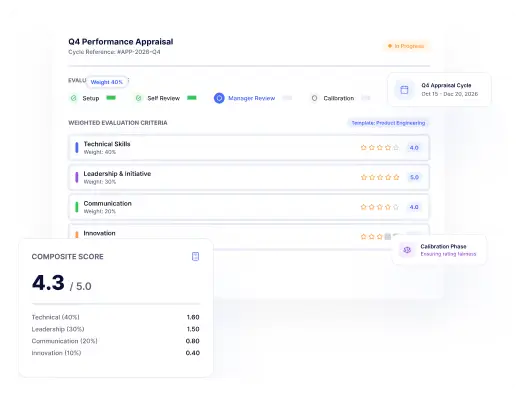This screenshot has height=400, width=524.
Task: Click the Weight: 30% label under Leadership
Action: pyautogui.click(x=100, y=182)
